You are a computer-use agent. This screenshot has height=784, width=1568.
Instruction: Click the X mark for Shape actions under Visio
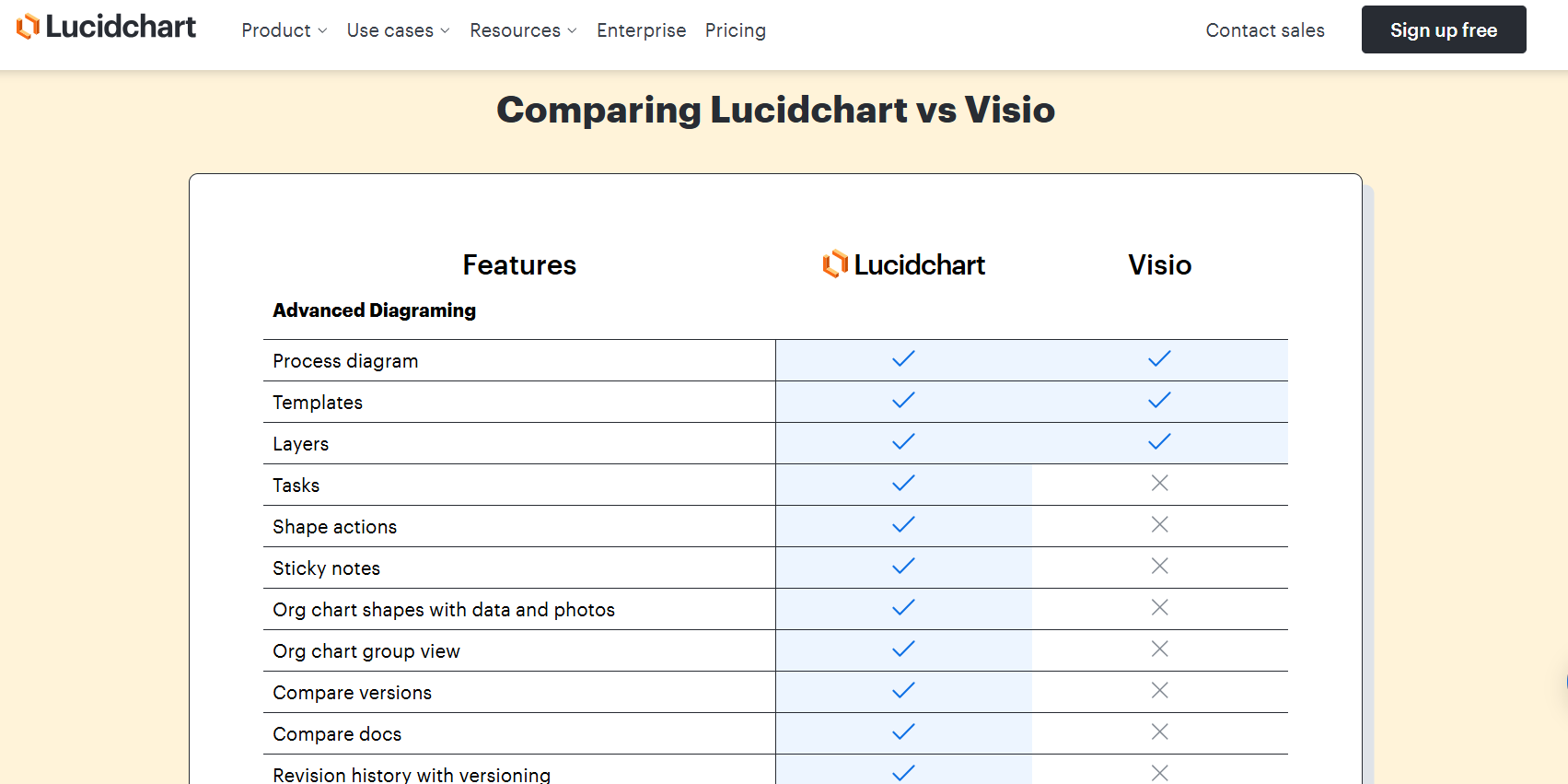(x=1159, y=524)
